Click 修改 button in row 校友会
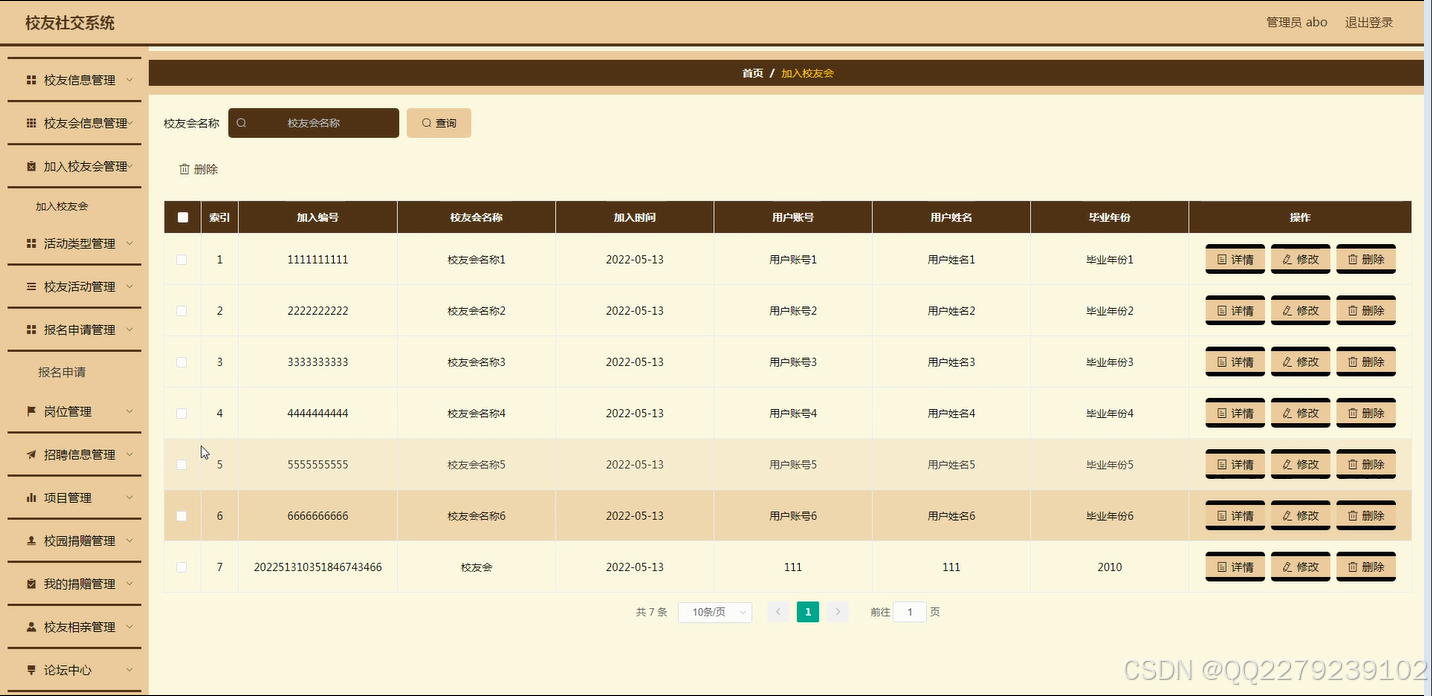1432x696 pixels. (1300, 567)
